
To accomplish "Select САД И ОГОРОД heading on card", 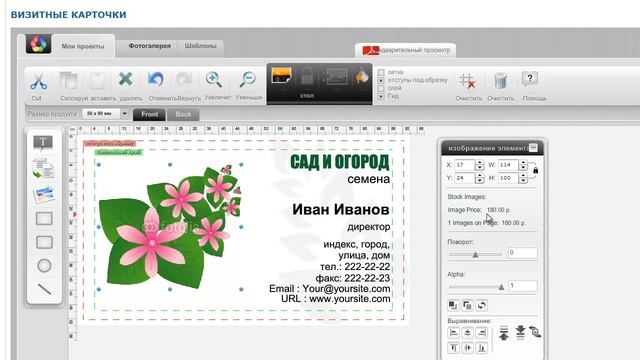I will pos(340,162).
